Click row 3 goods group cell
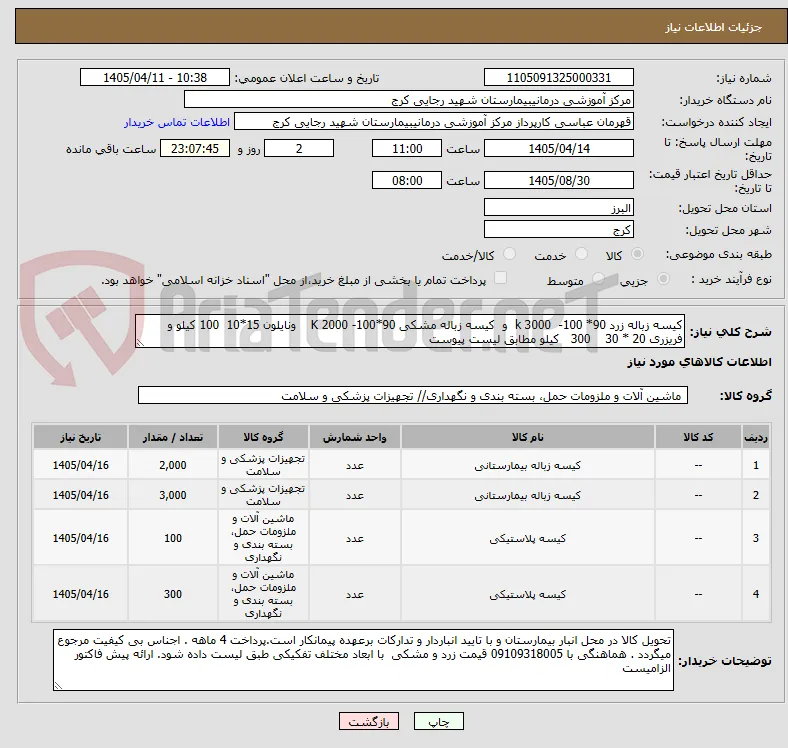Screen dimensions: 788x748 click(x=263, y=538)
